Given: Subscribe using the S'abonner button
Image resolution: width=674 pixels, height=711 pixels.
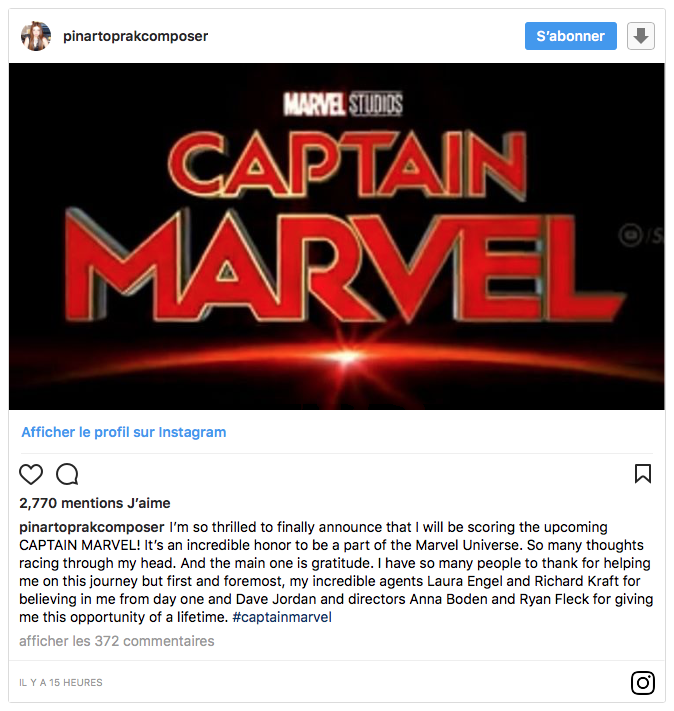Looking at the screenshot, I should click(571, 36).
